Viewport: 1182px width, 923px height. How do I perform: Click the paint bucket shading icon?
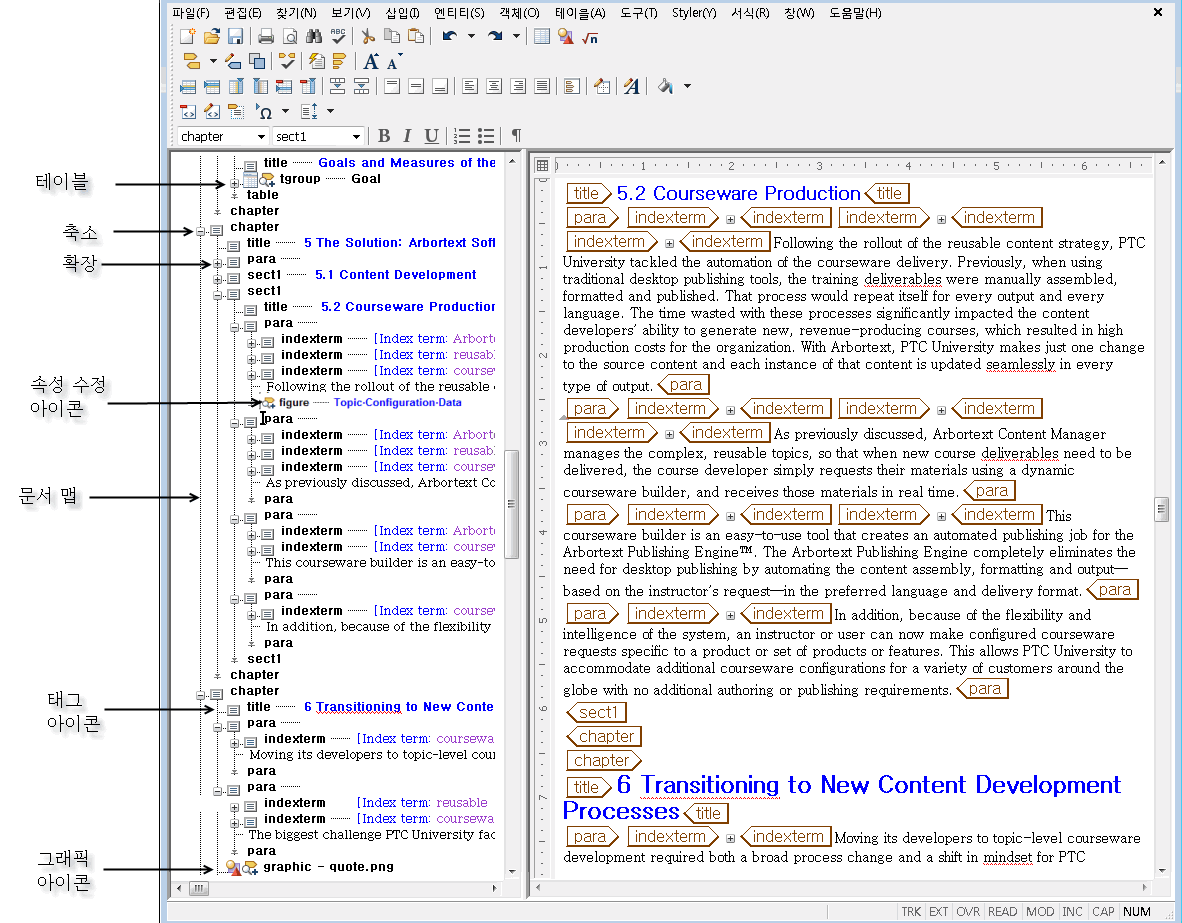click(665, 86)
